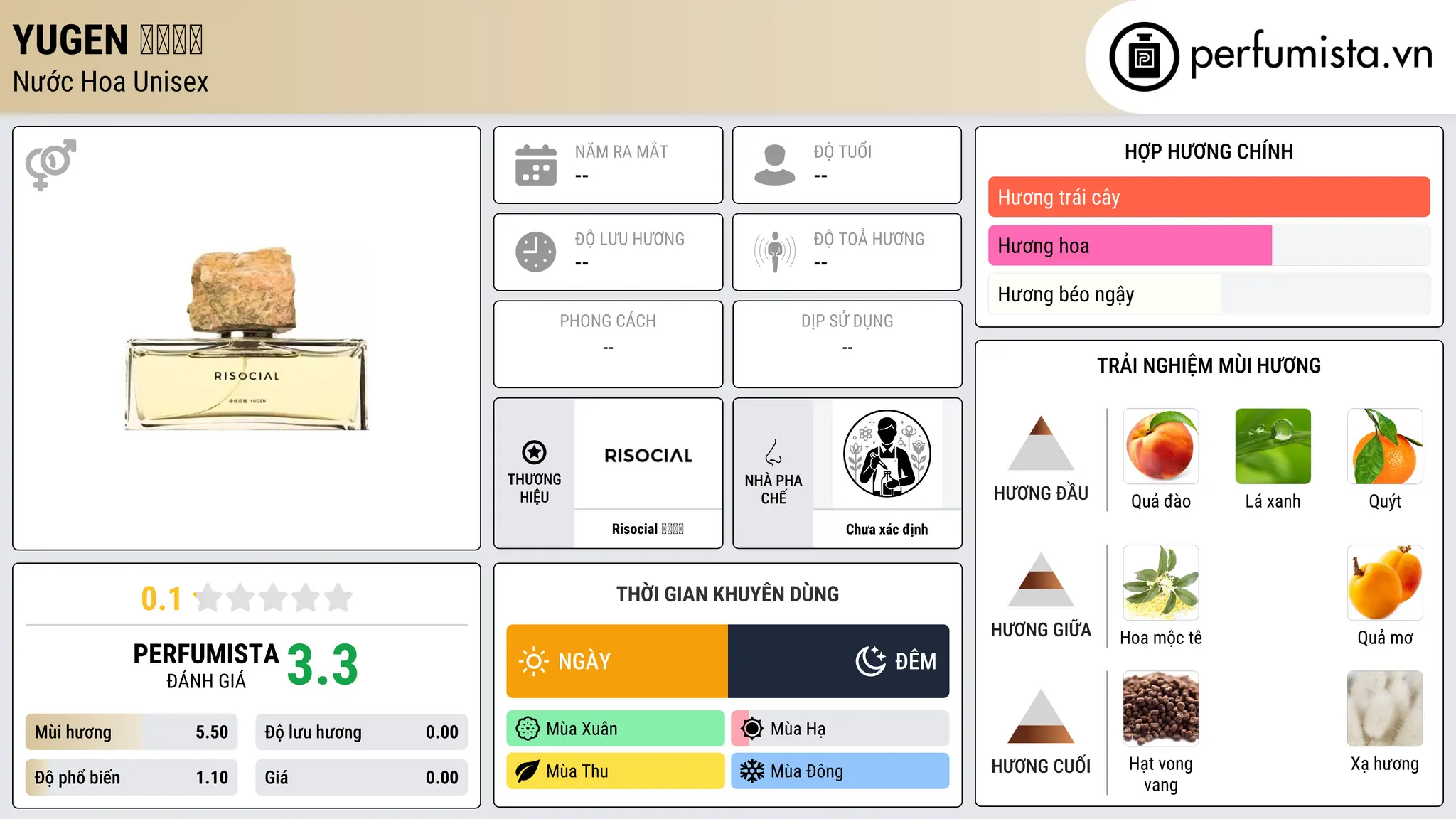Click the PERFUMISTA đánh giá label
This screenshot has height=819, width=1456.
206,666
